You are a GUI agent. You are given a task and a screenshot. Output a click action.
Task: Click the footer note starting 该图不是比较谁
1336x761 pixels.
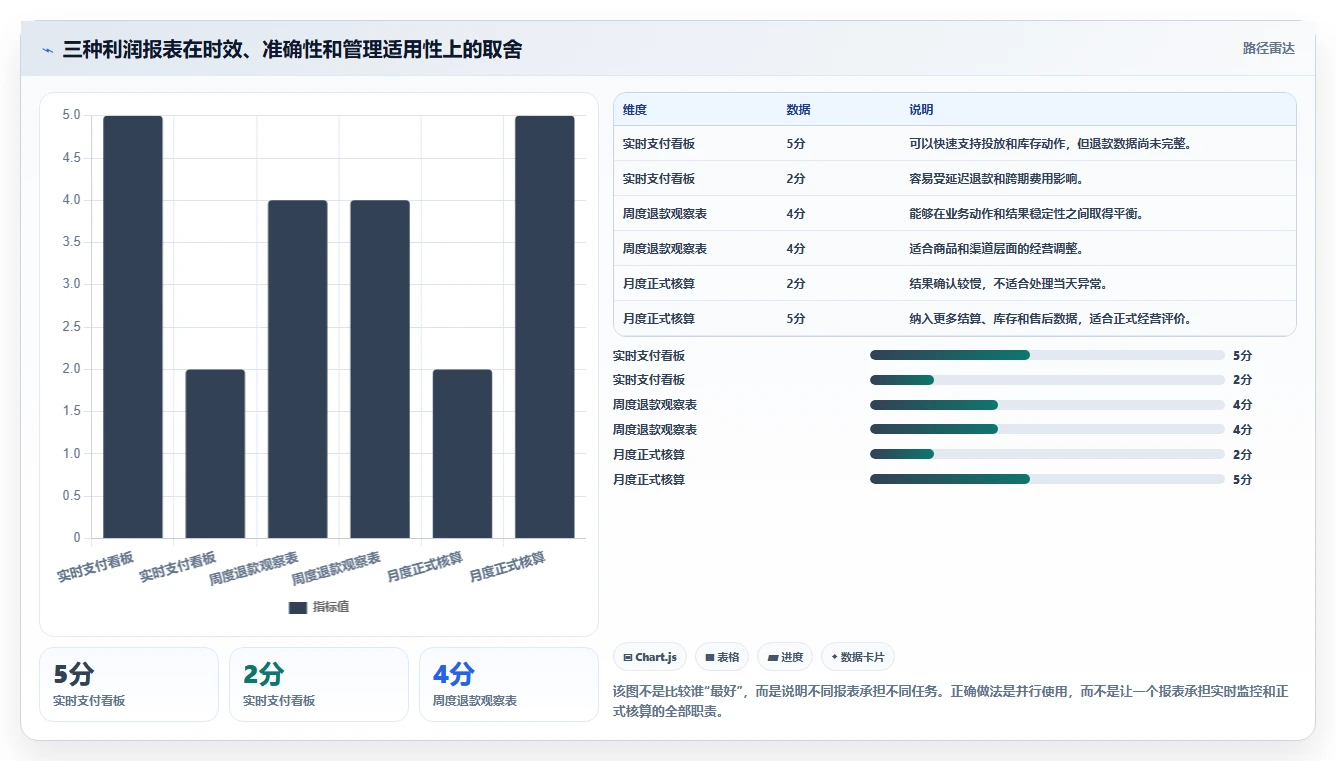tap(950, 702)
